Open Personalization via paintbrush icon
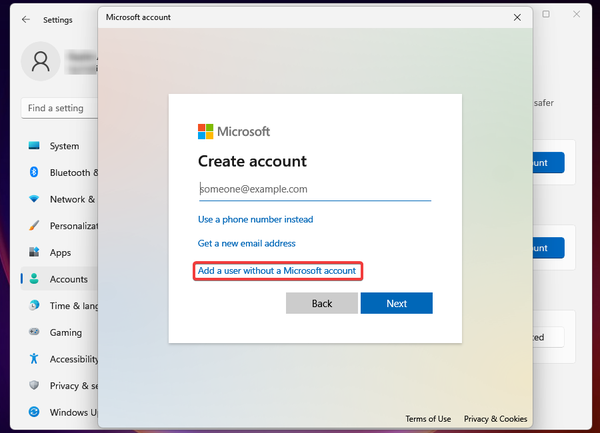The width and height of the screenshot is (600, 433). 35,226
